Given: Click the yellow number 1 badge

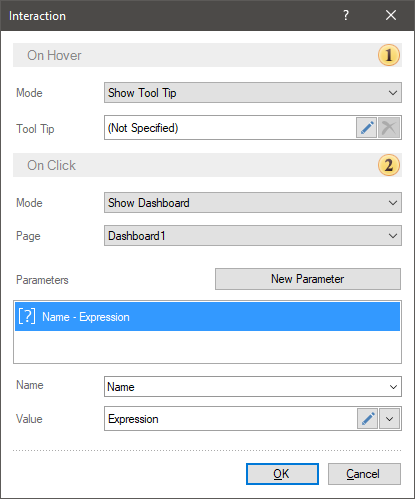Looking at the screenshot, I should click(x=389, y=55).
